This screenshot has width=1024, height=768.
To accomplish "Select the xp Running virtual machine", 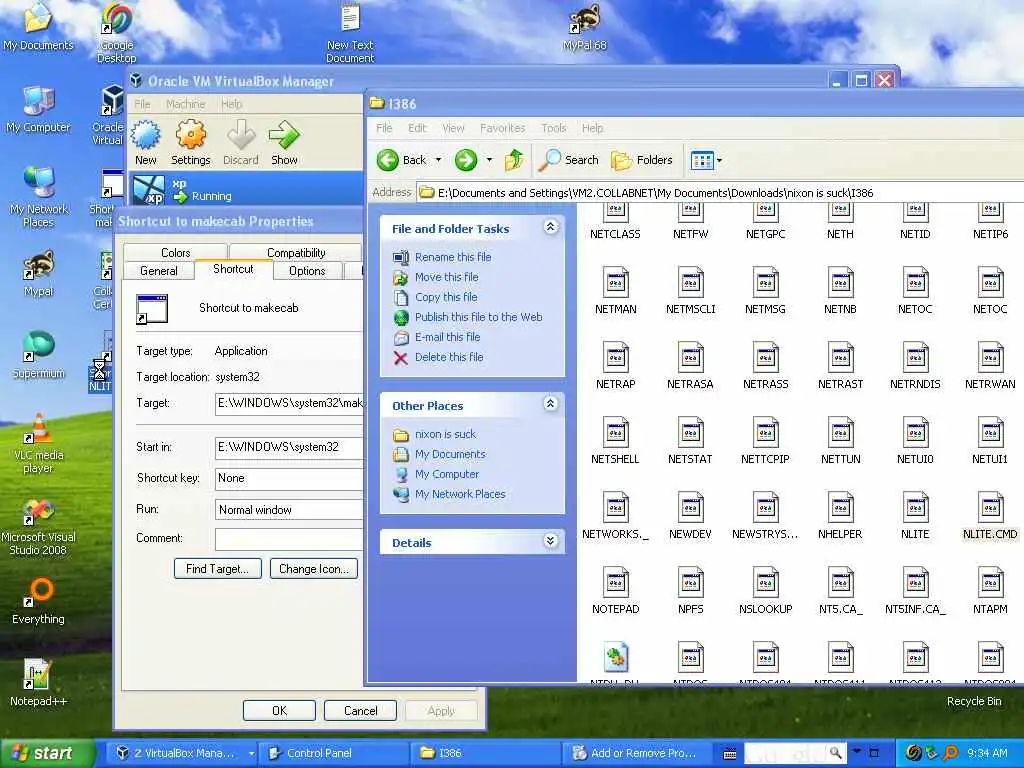I will coord(246,189).
